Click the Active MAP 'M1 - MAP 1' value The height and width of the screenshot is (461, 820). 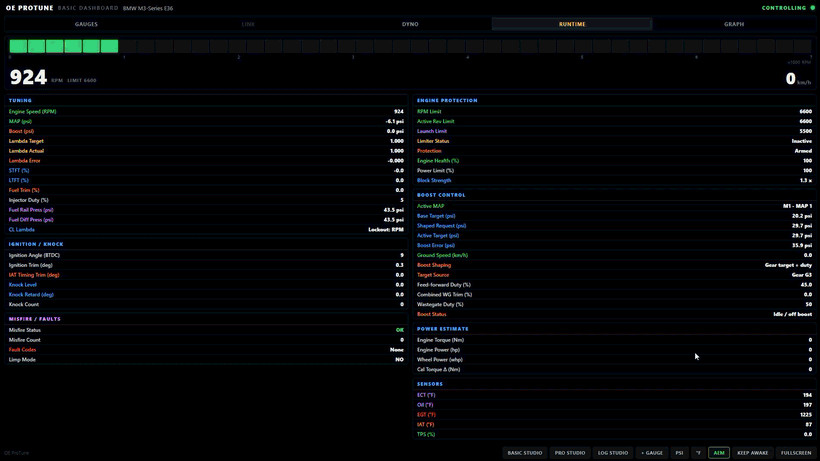pos(797,206)
